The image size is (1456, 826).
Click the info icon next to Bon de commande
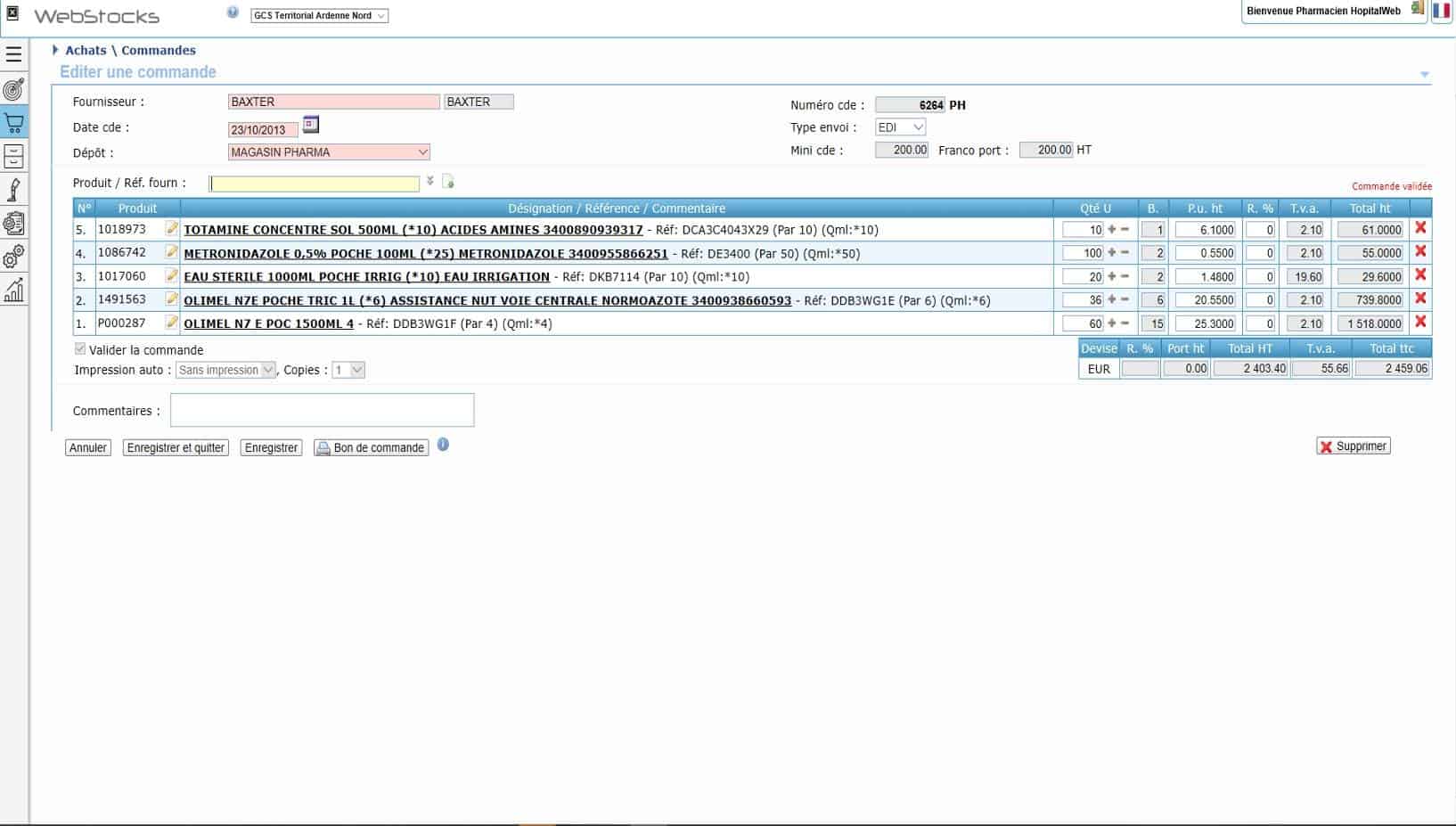point(443,445)
